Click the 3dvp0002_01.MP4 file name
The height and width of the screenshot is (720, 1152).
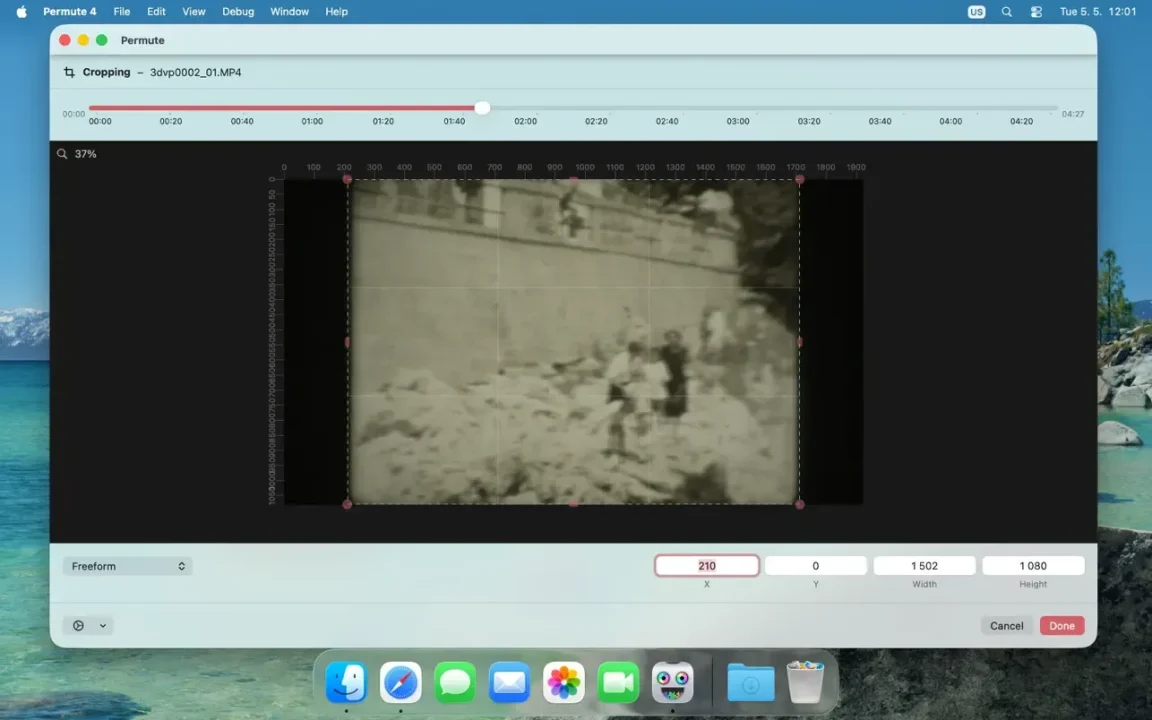click(x=195, y=72)
